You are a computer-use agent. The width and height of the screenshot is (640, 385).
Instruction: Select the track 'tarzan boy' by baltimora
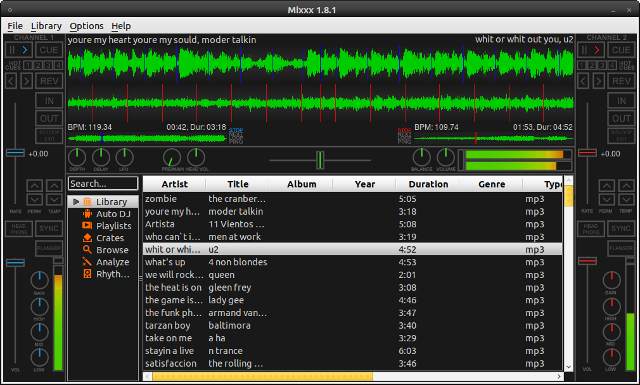[353, 325]
